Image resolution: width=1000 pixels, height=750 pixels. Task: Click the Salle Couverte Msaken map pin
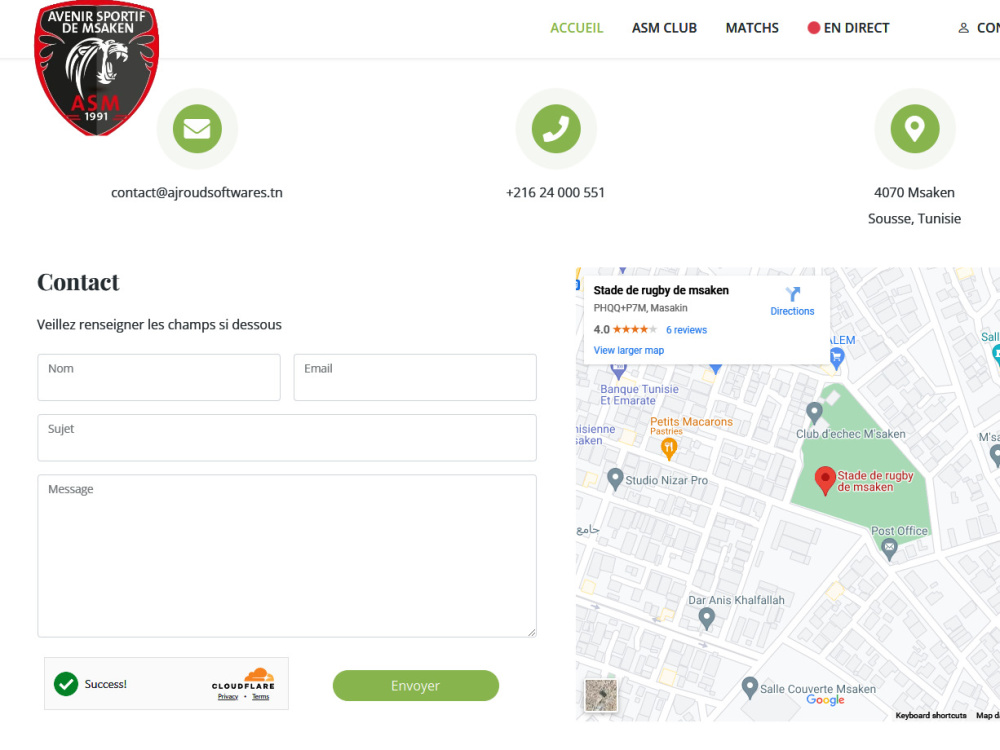[x=750, y=688]
